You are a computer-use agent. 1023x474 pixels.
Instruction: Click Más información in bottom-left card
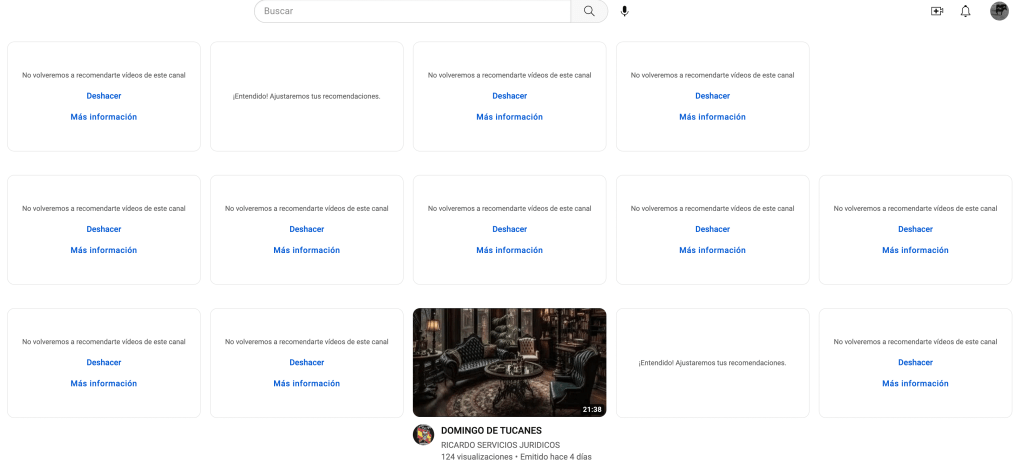[x=104, y=383]
